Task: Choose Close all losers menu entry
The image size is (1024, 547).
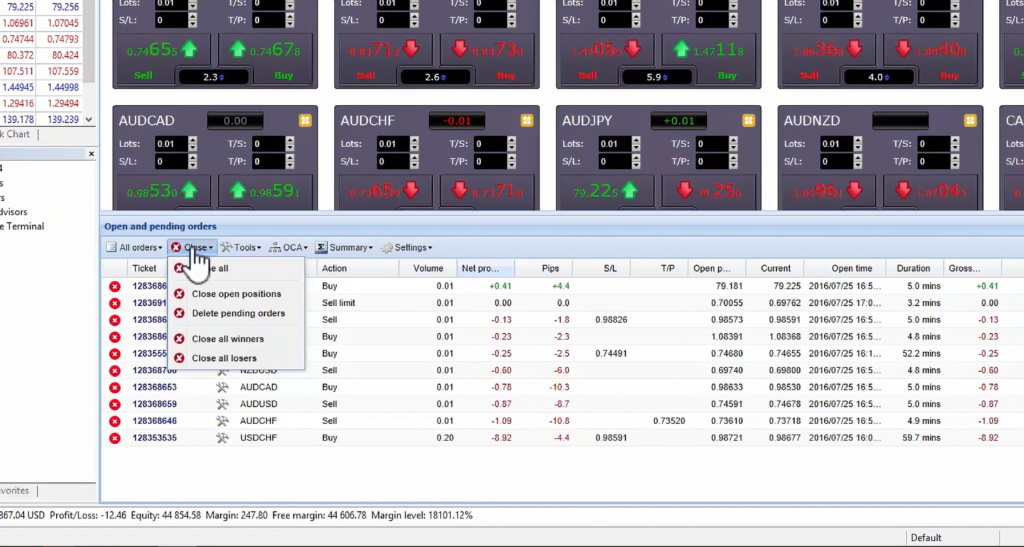Action: coord(224,358)
